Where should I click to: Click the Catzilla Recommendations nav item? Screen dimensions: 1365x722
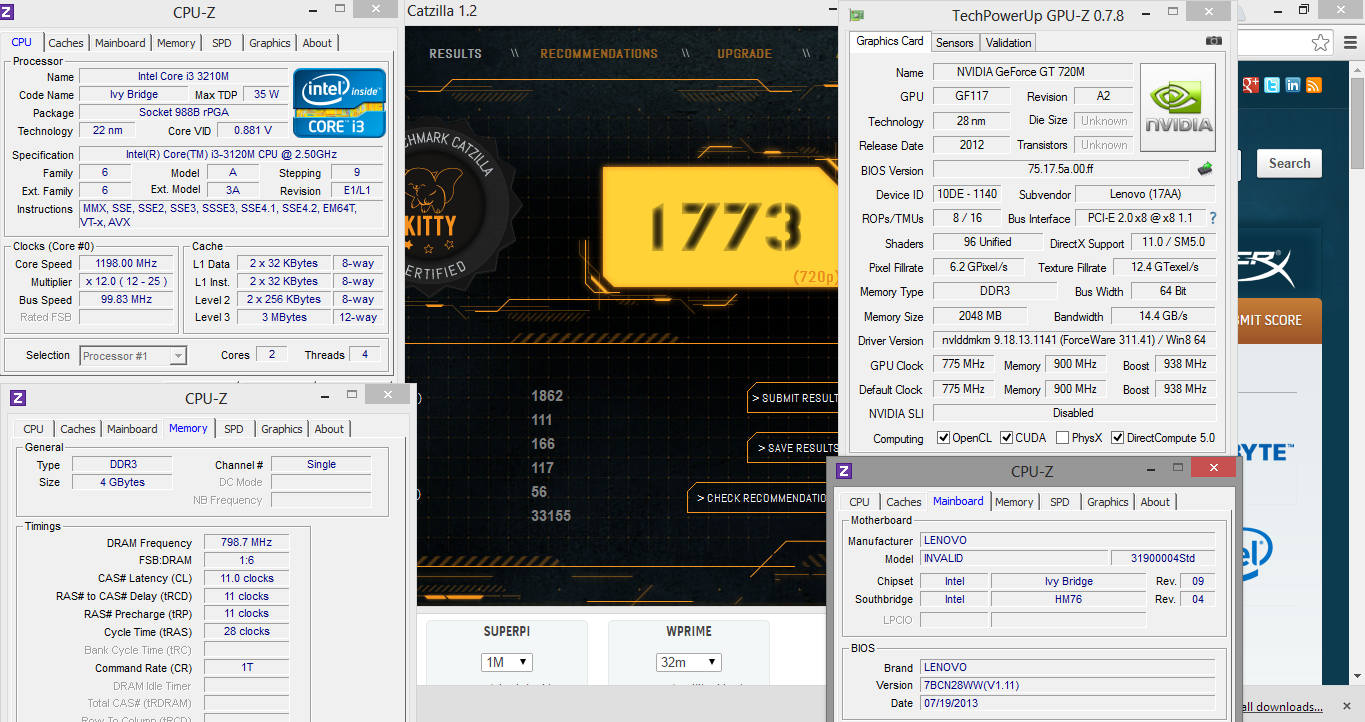point(599,54)
